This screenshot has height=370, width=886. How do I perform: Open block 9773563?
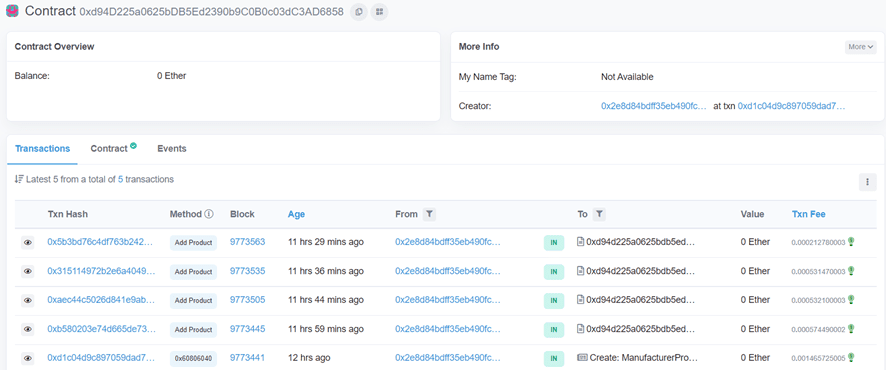(x=247, y=242)
